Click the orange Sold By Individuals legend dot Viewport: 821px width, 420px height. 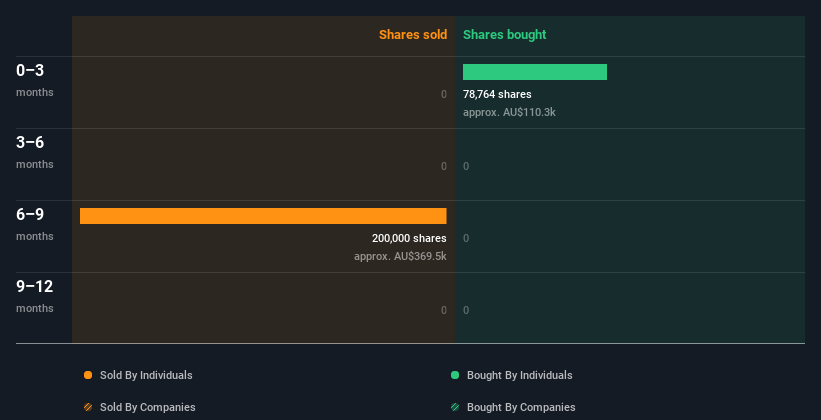coord(88,375)
